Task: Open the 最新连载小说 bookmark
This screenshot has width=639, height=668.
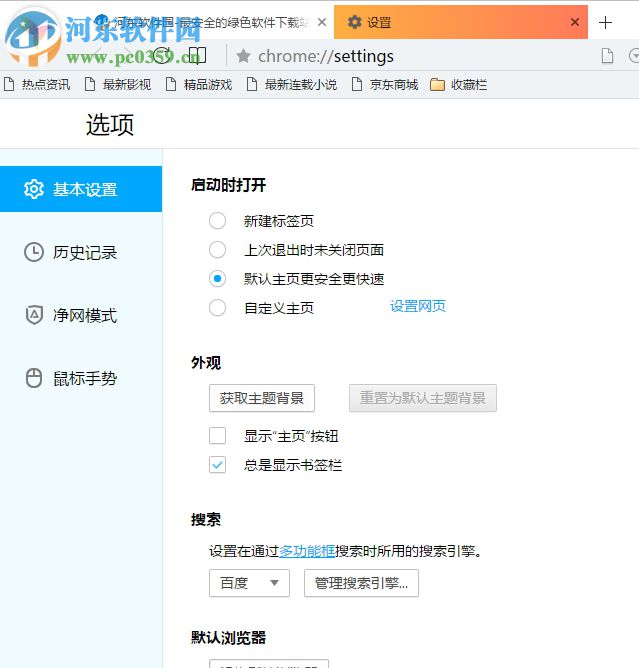Action: [x=292, y=84]
